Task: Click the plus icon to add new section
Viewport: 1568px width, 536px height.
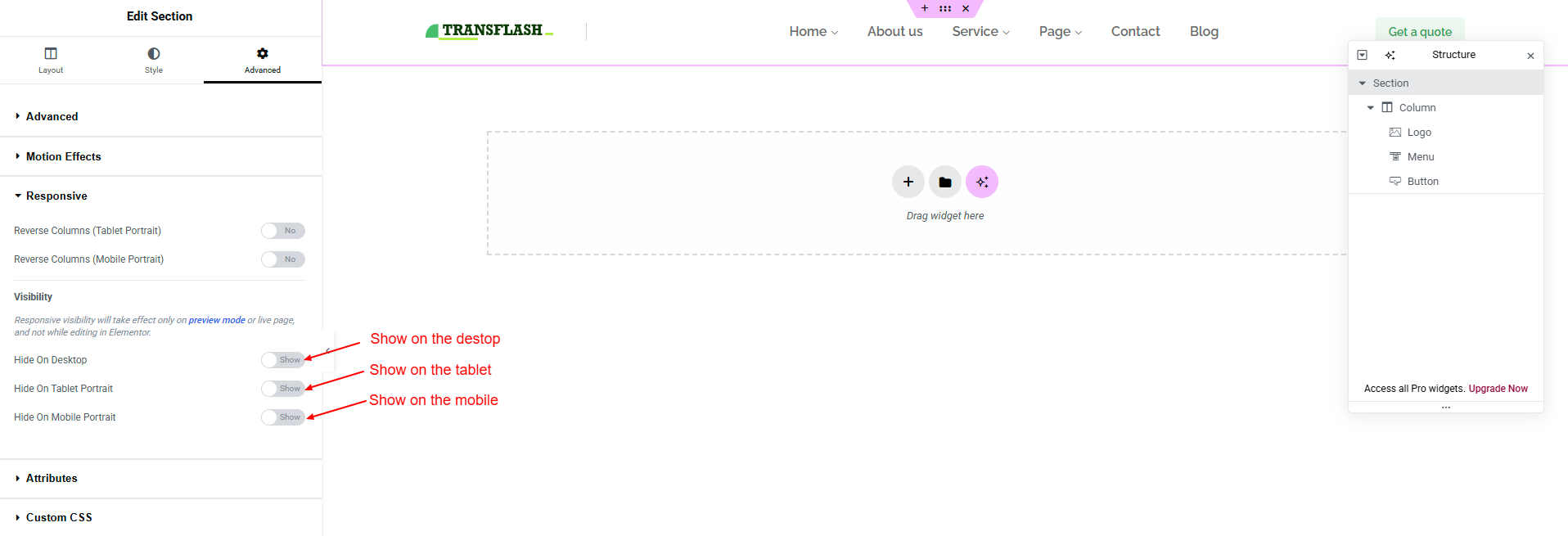Action: [908, 182]
